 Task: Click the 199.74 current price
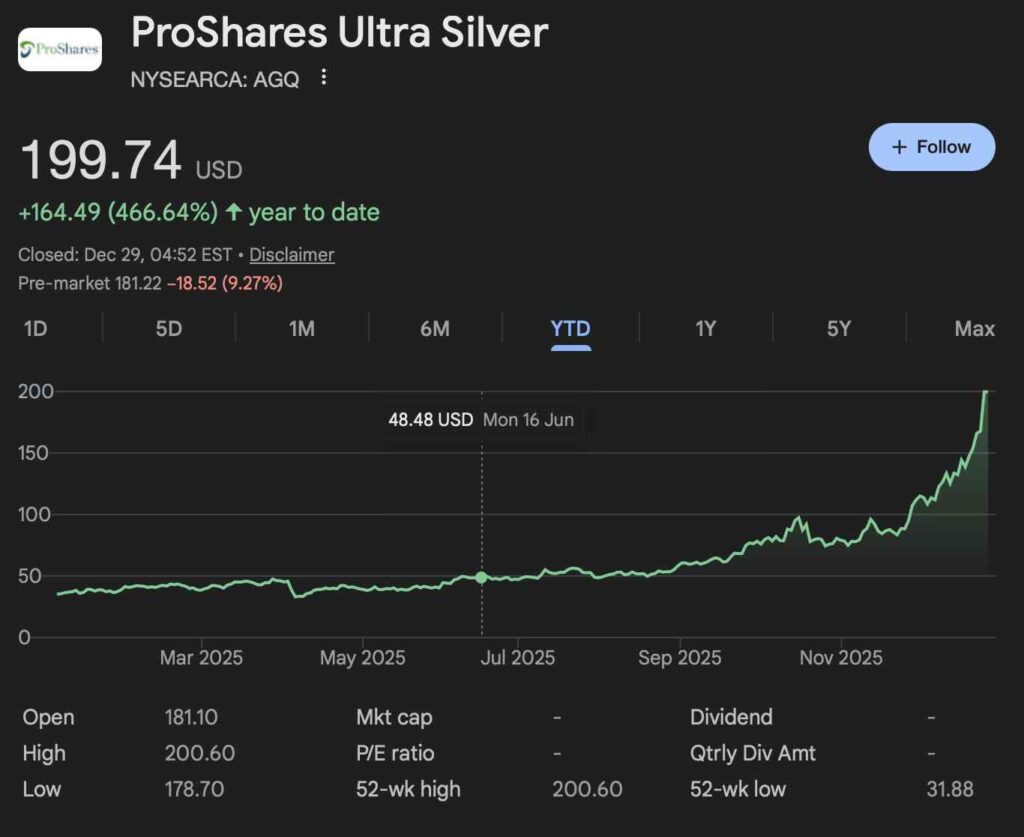point(101,161)
